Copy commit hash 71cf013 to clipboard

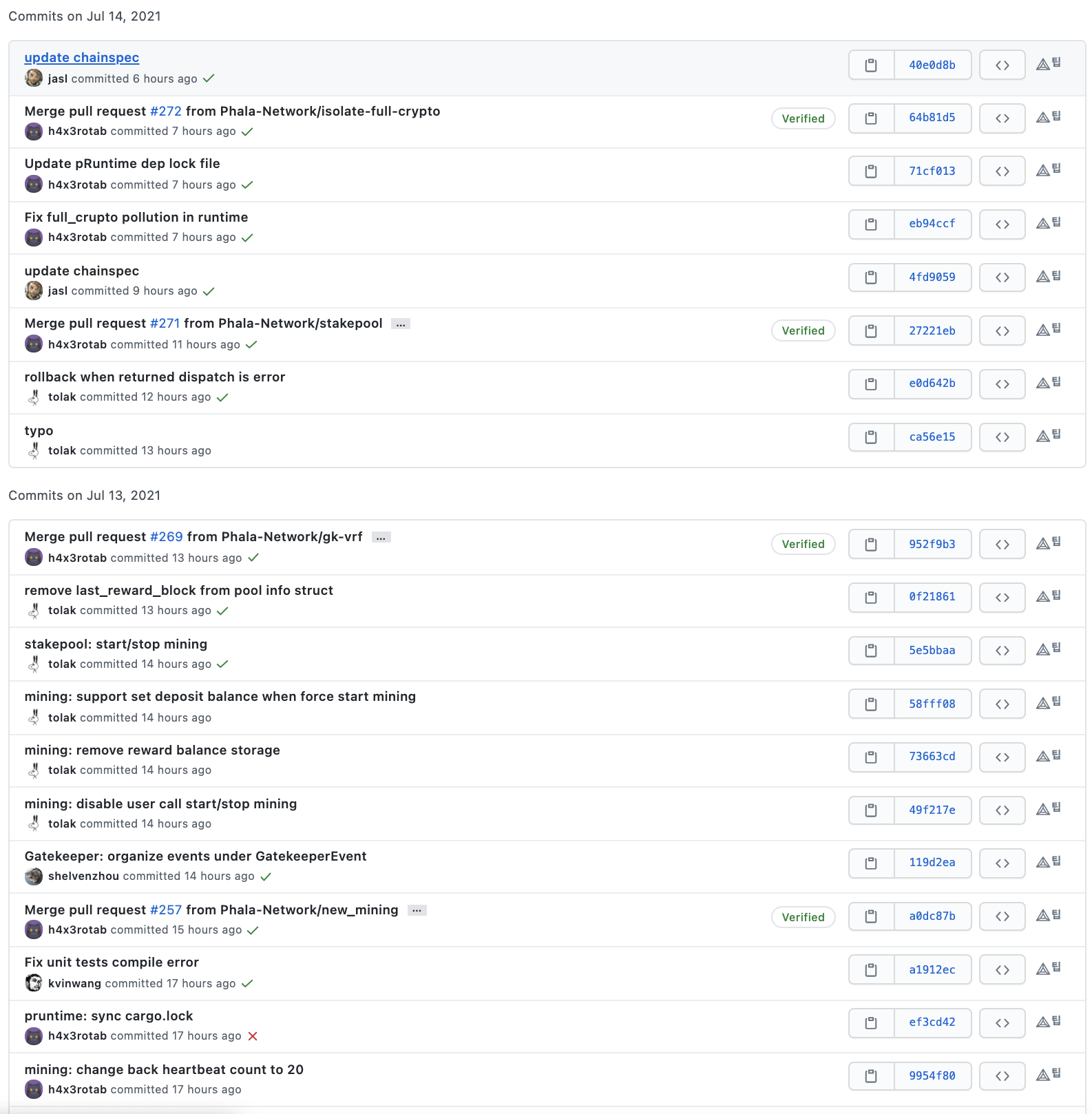point(871,171)
